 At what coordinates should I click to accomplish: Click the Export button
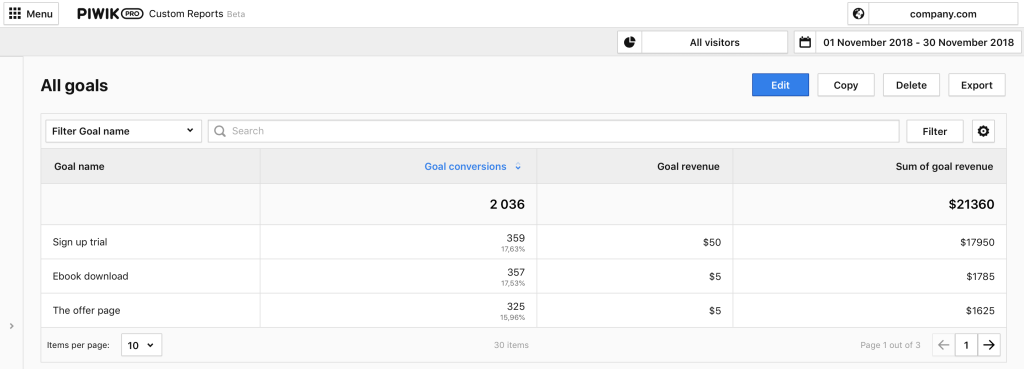tap(977, 85)
